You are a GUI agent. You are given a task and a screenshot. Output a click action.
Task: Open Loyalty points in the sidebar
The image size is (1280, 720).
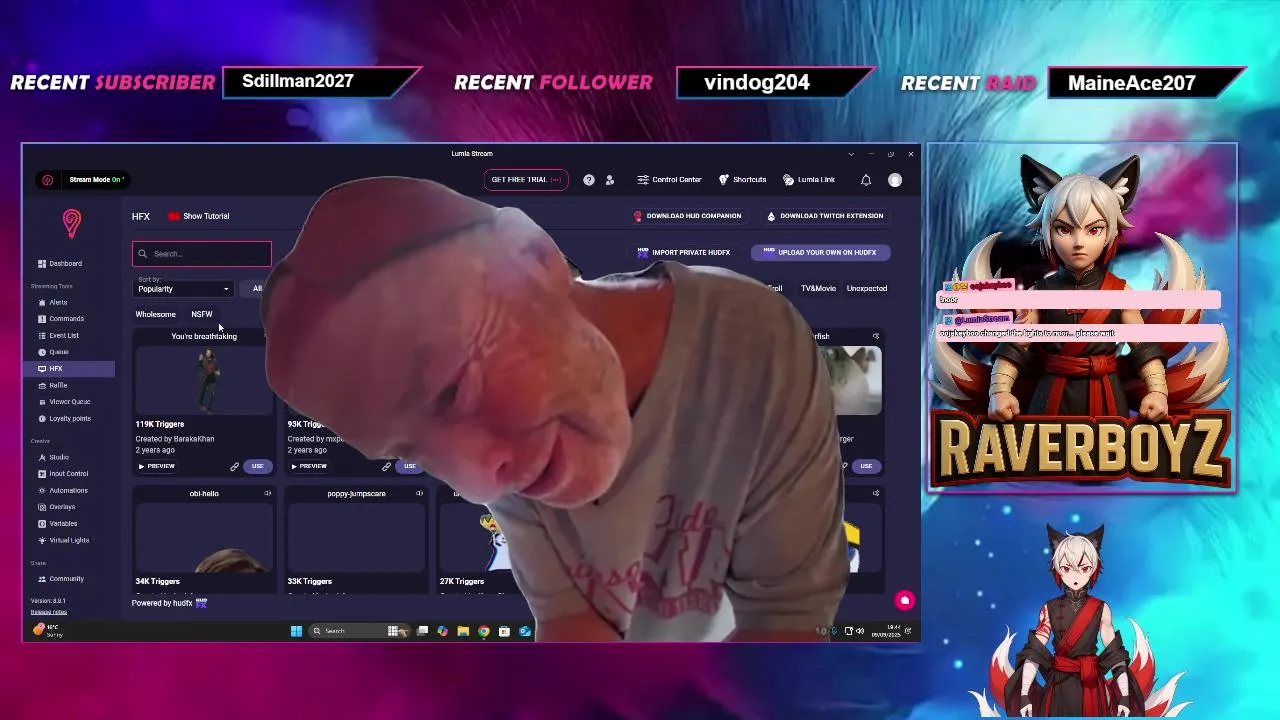click(64, 418)
